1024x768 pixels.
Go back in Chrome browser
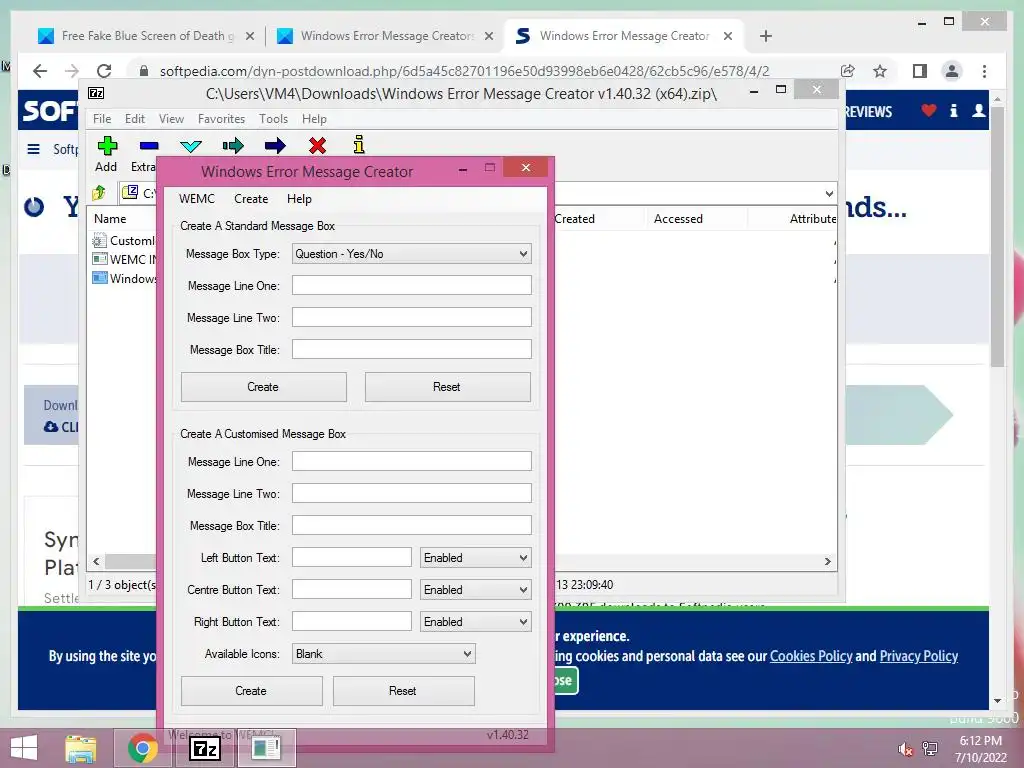(40, 71)
